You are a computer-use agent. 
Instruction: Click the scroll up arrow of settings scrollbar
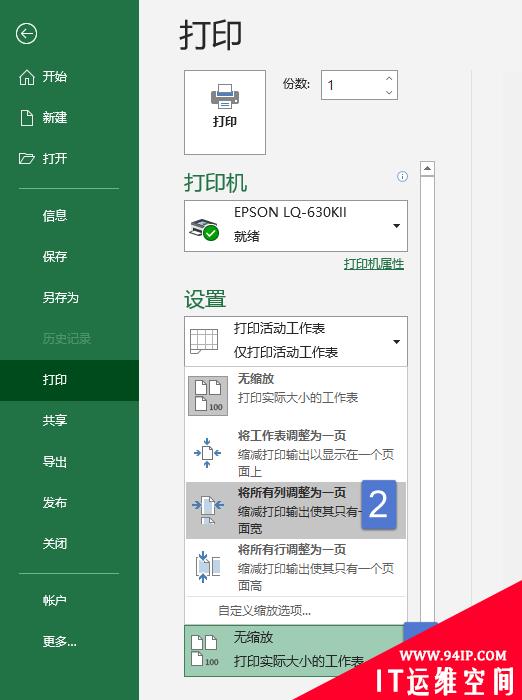(427, 169)
